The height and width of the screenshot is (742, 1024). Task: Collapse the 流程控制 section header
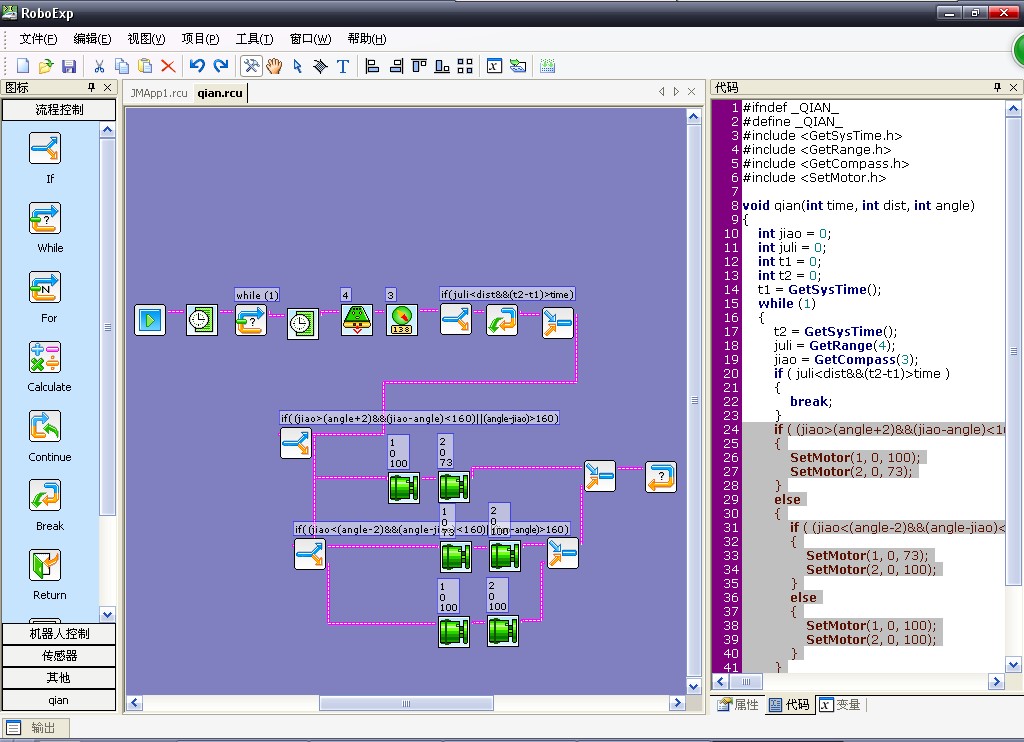click(59, 110)
